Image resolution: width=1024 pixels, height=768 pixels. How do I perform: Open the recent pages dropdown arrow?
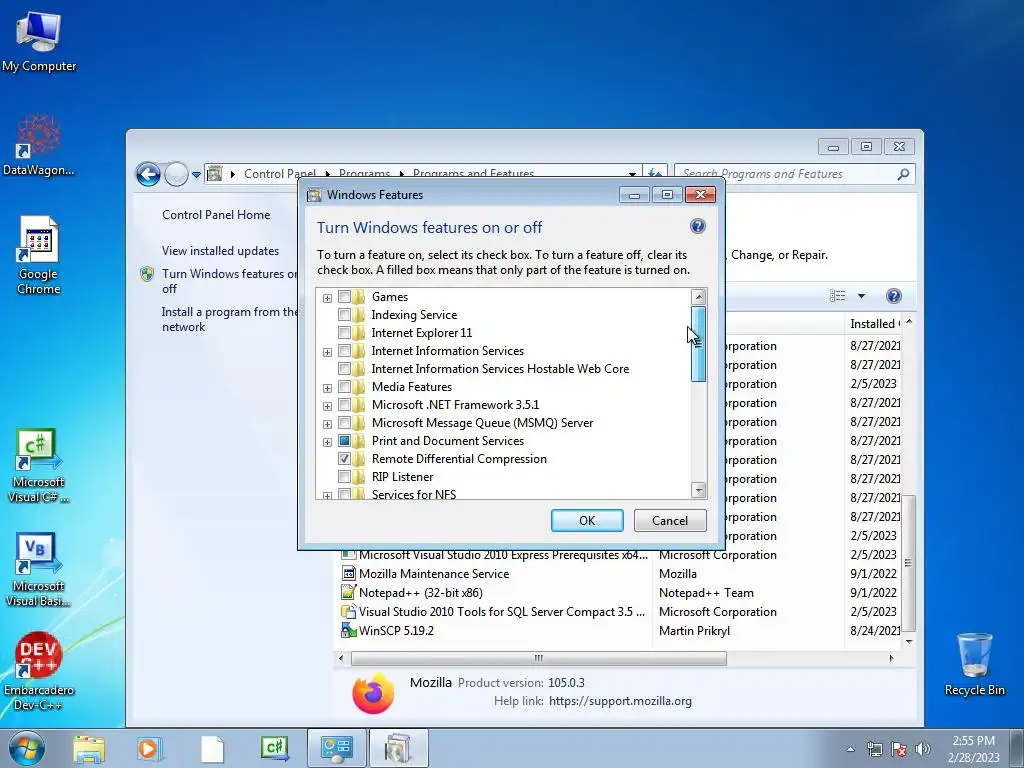tap(196, 174)
